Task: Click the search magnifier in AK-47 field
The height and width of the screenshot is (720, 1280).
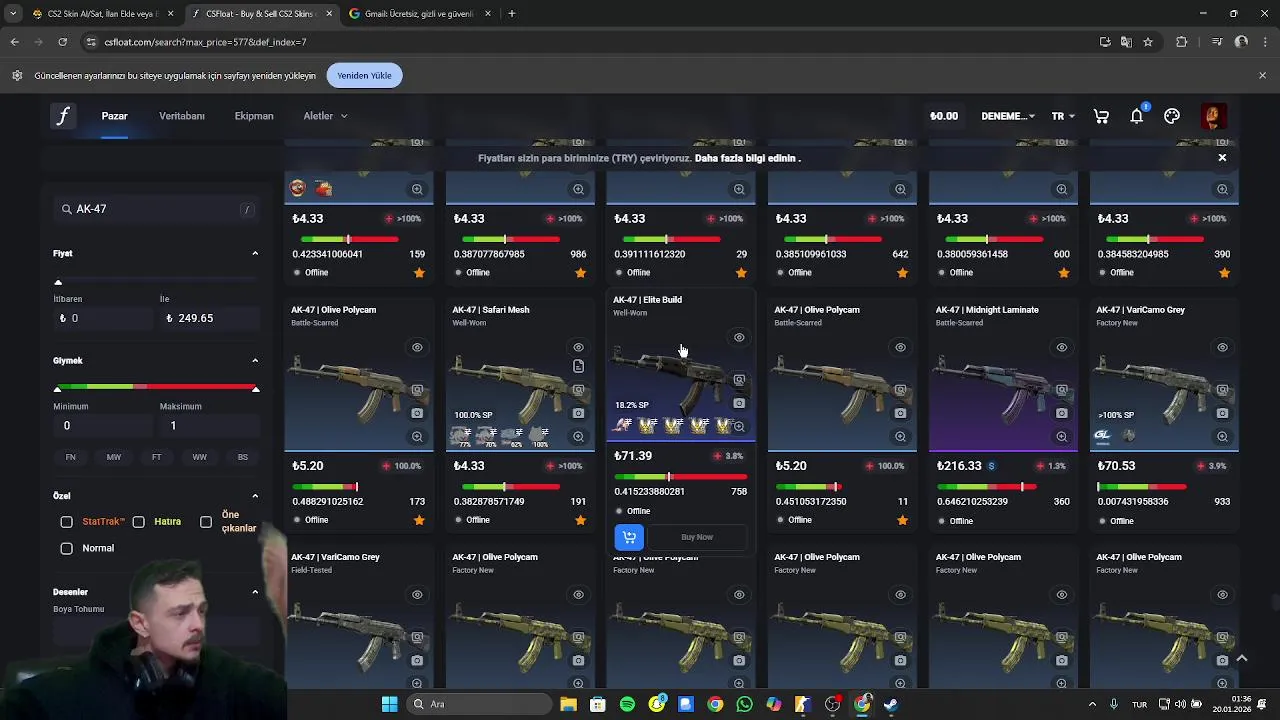Action: pyautogui.click(x=67, y=209)
